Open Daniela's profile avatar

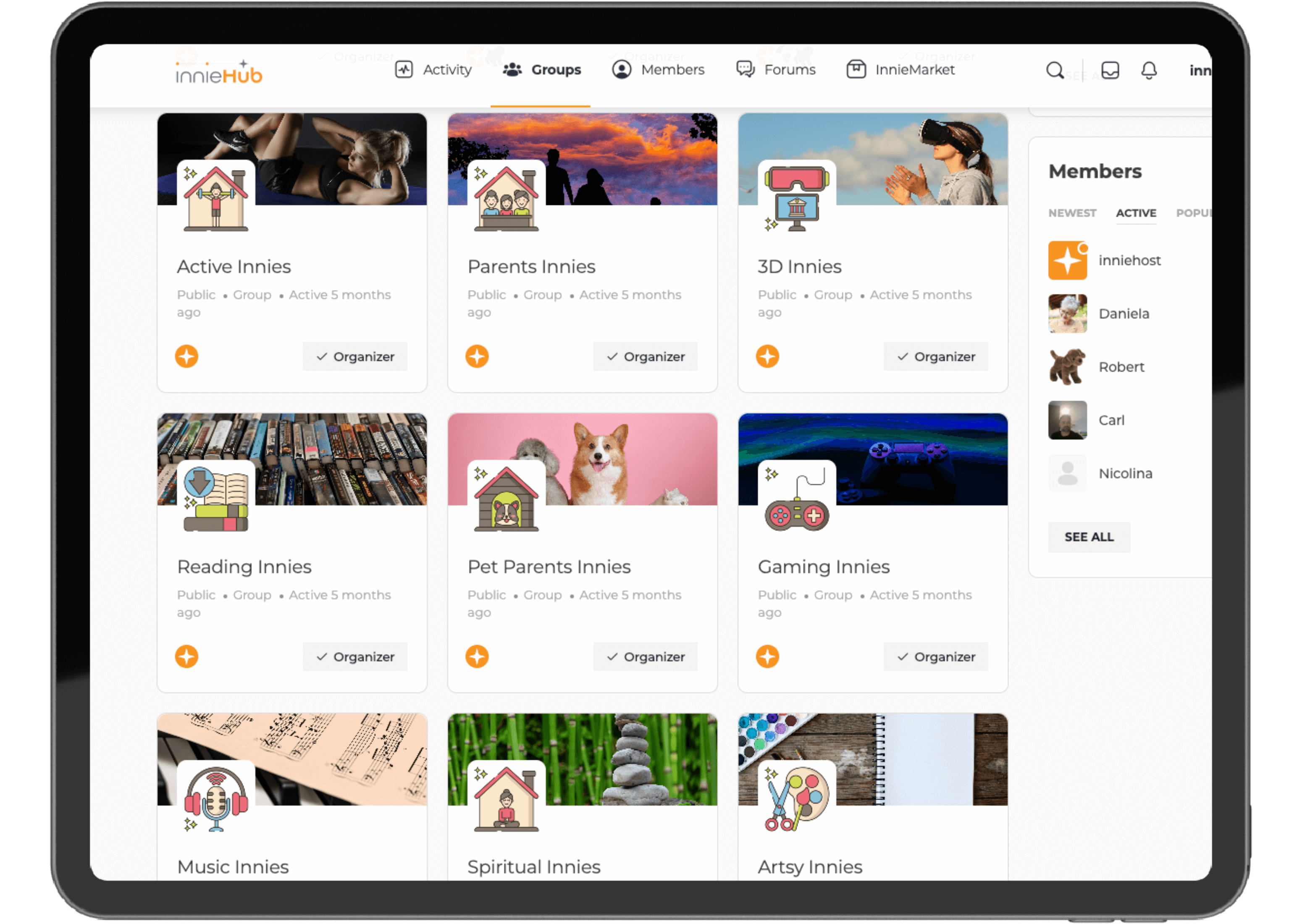(x=1067, y=313)
